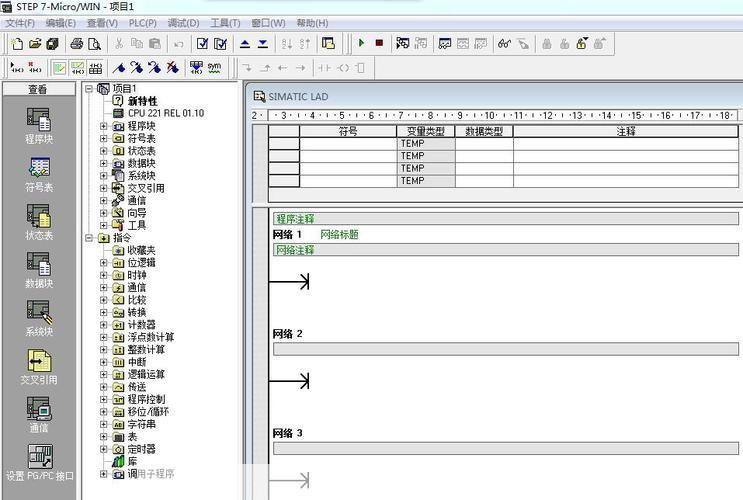Click the Download blue down-arrow icon
The width and height of the screenshot is (743, 500).
click(x=263, y=44)
